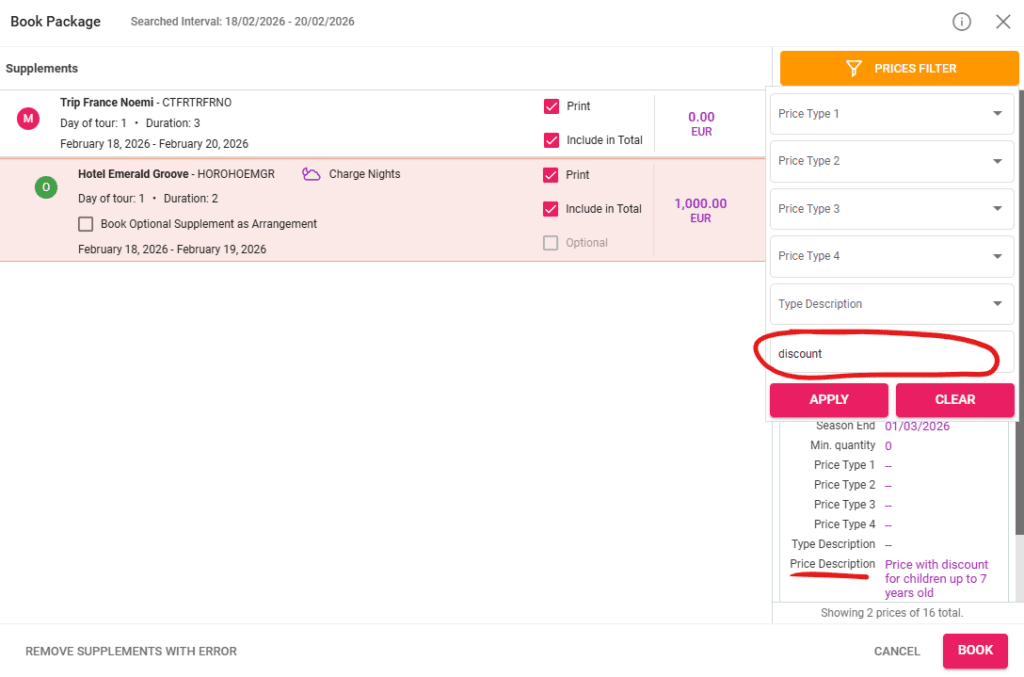The height and width of the screenshot is (677, 1024).
Task: Uncheck Include in Total for Hotel Emerald Groove
Action: pos(551,209)
